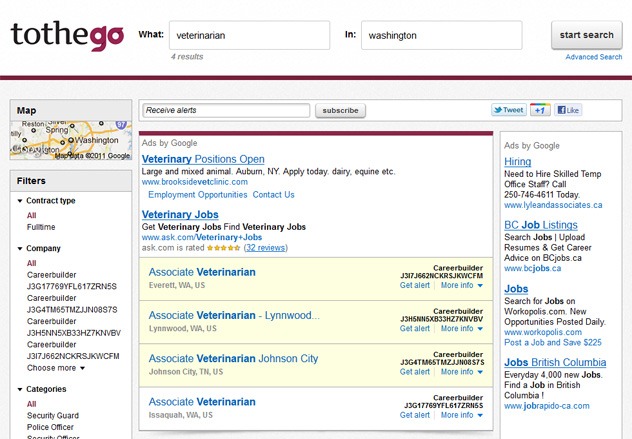Click the Map panel header

point(71,110)
